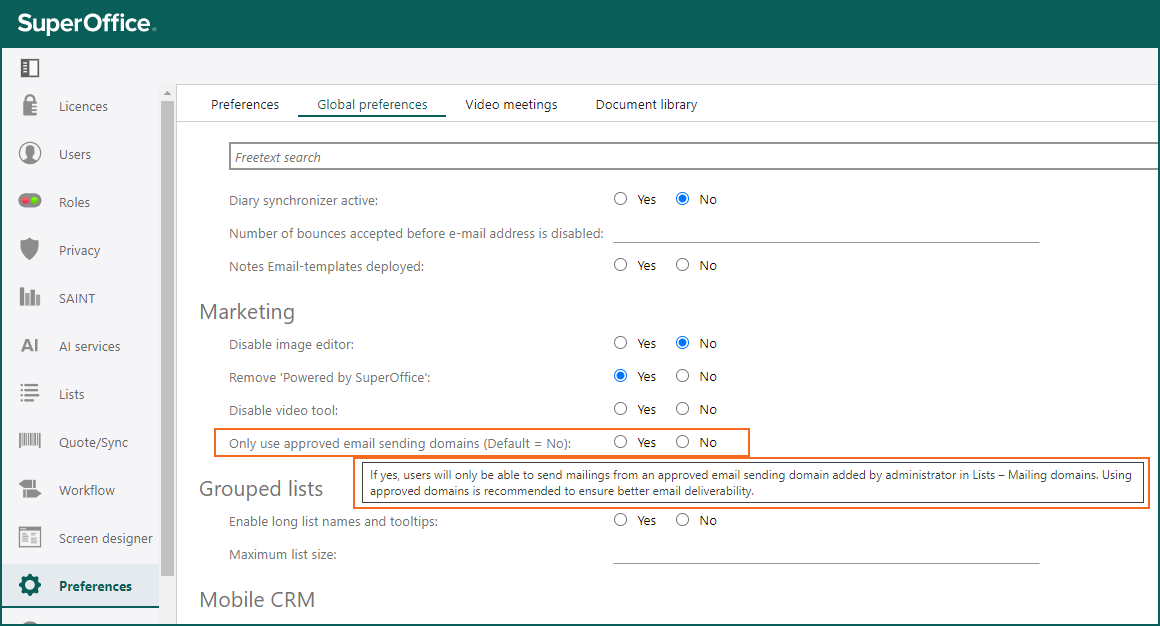Viewport: 1160px width, 626px height.
Task: Collapse the sidebar panel icon
Action: tap(30, 68)
